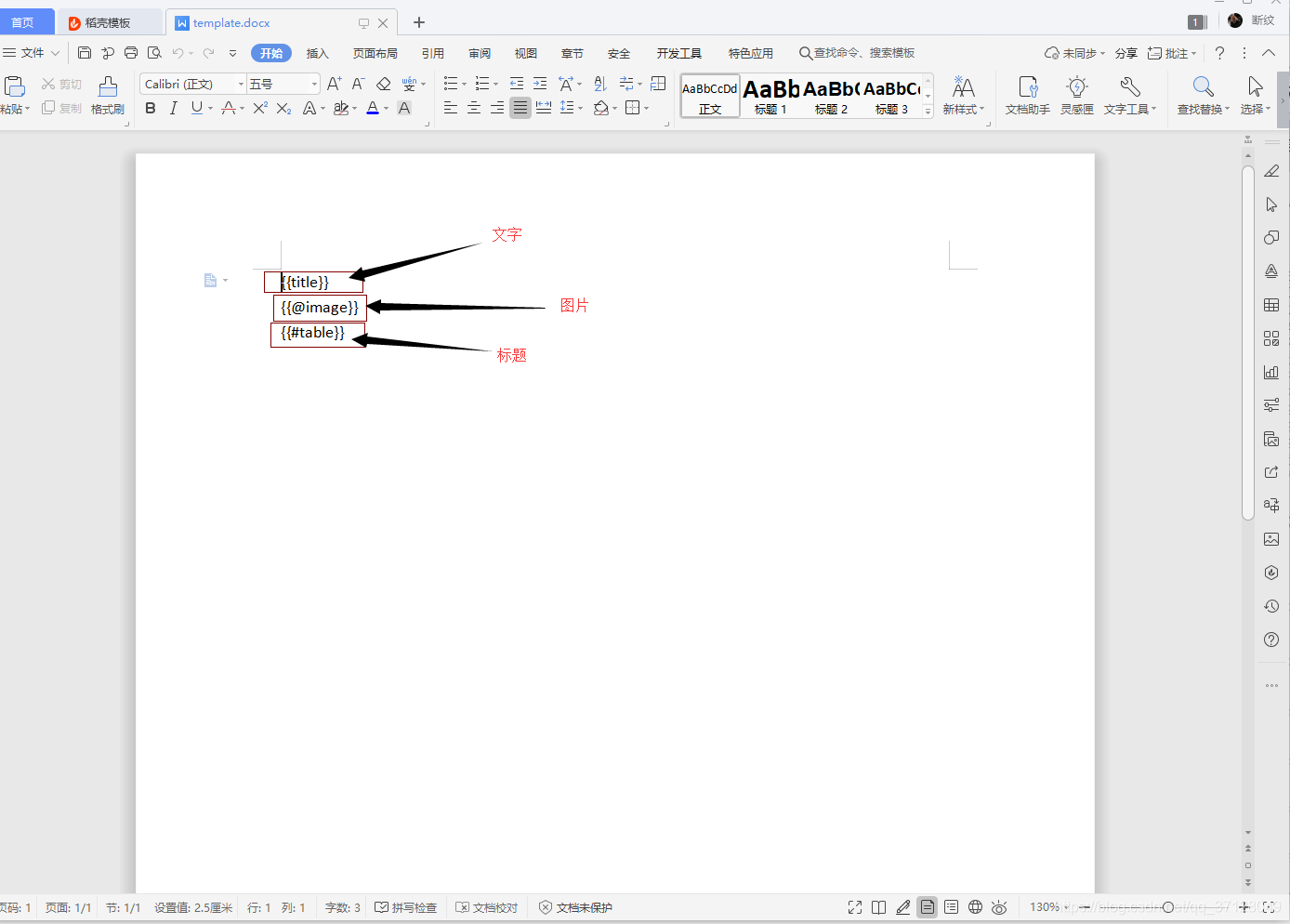Enable eye protection mode icon
The width and height of the screenshot is (1290, 924).
click(999, 907)
